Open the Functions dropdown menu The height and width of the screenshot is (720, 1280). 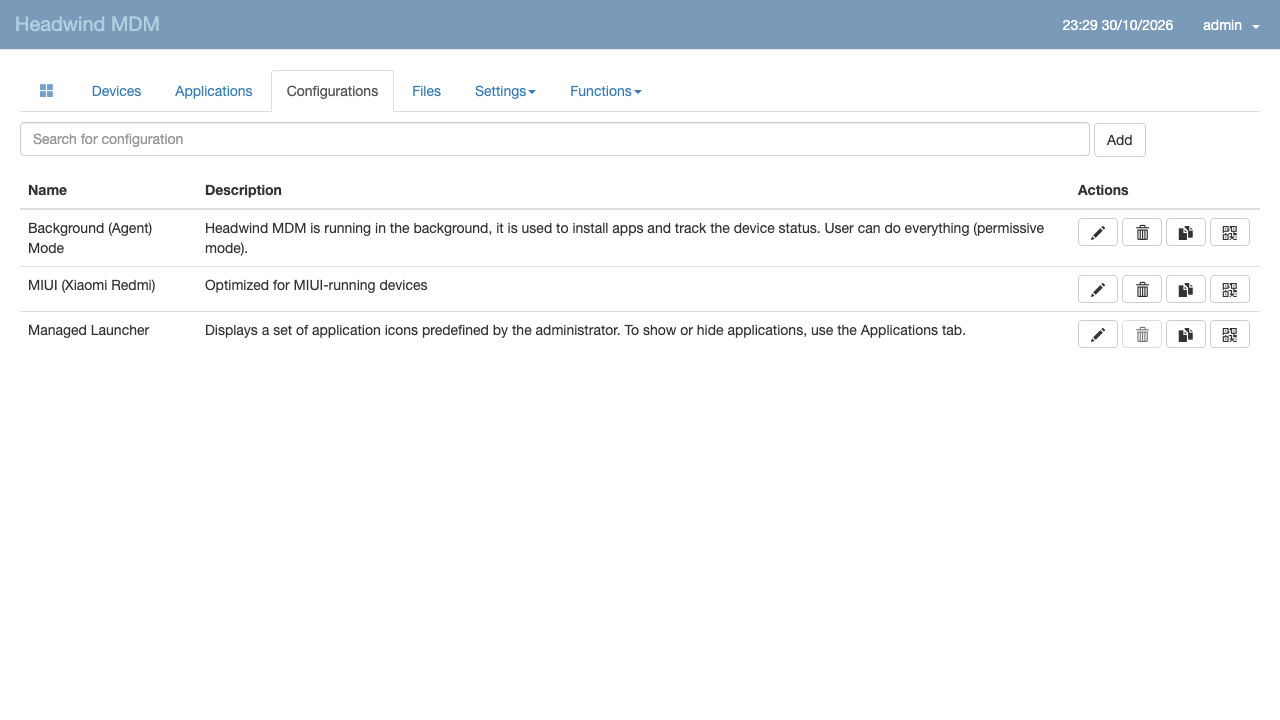[x=606, y=91]
